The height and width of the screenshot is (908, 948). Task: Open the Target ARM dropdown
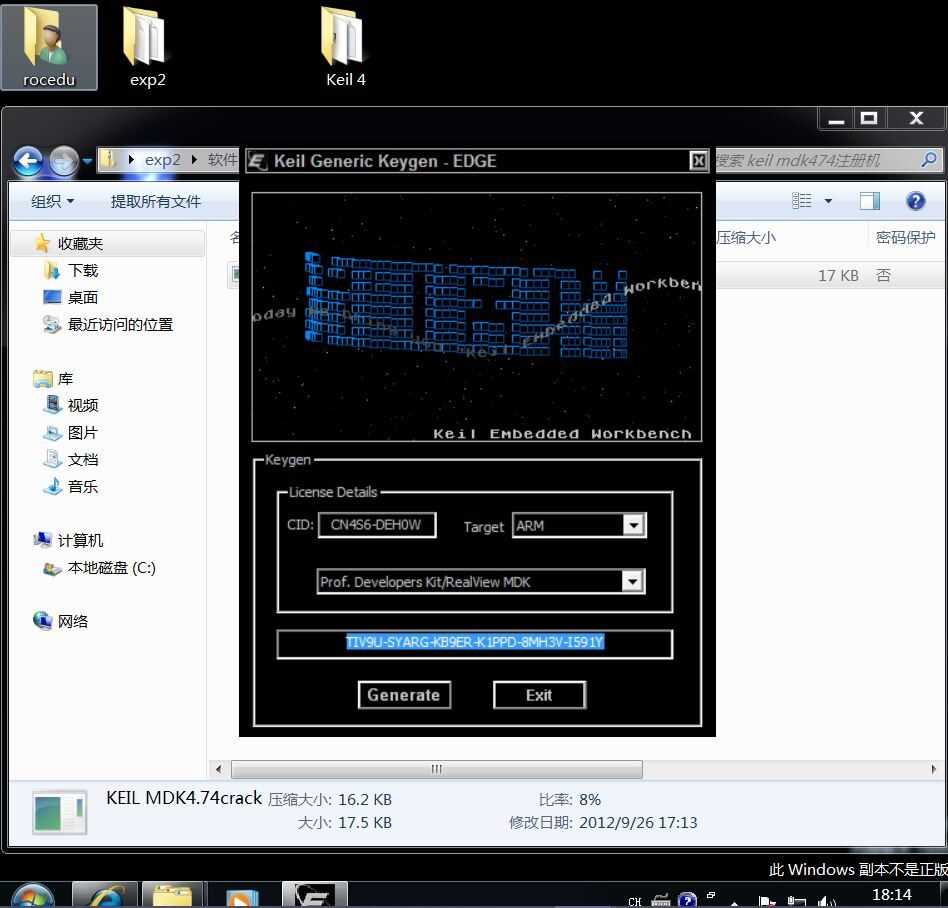tap(633, 525)
